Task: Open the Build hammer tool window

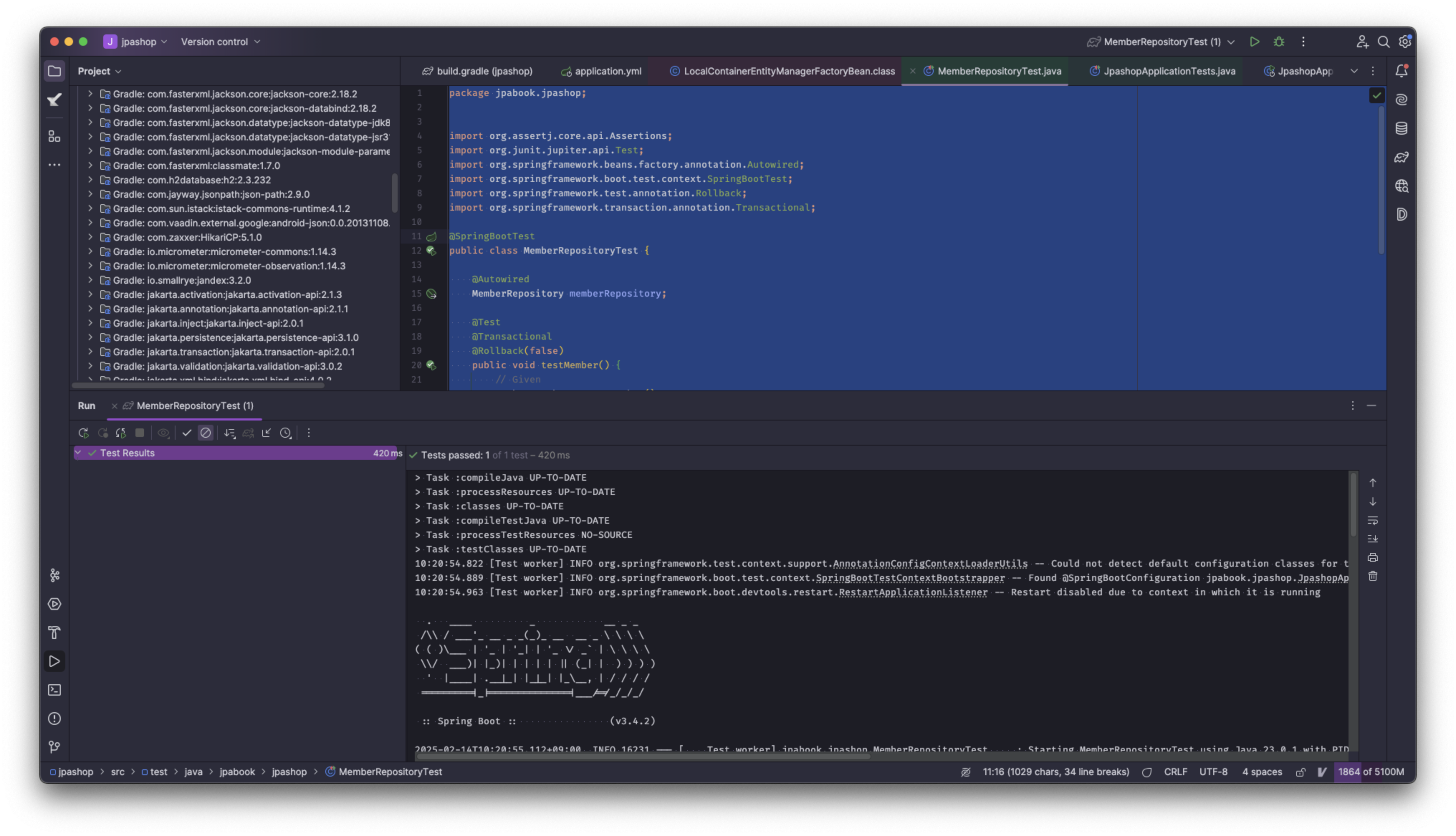Action: pyautogui.click(x=54, y=633)
